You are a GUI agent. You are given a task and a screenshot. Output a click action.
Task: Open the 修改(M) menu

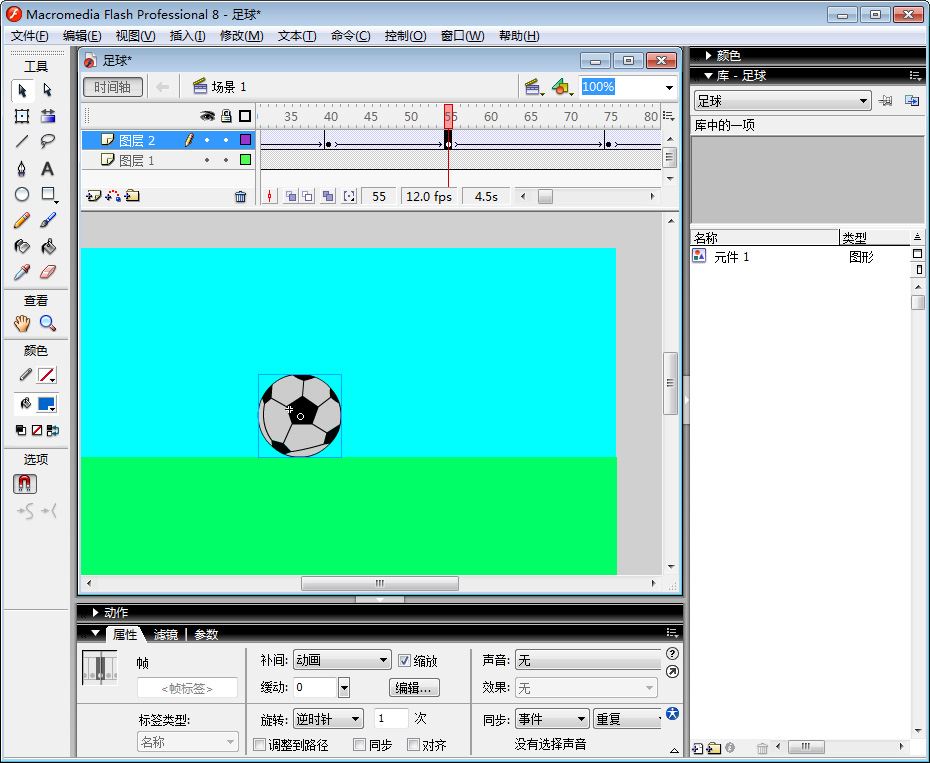click(241, 36)
